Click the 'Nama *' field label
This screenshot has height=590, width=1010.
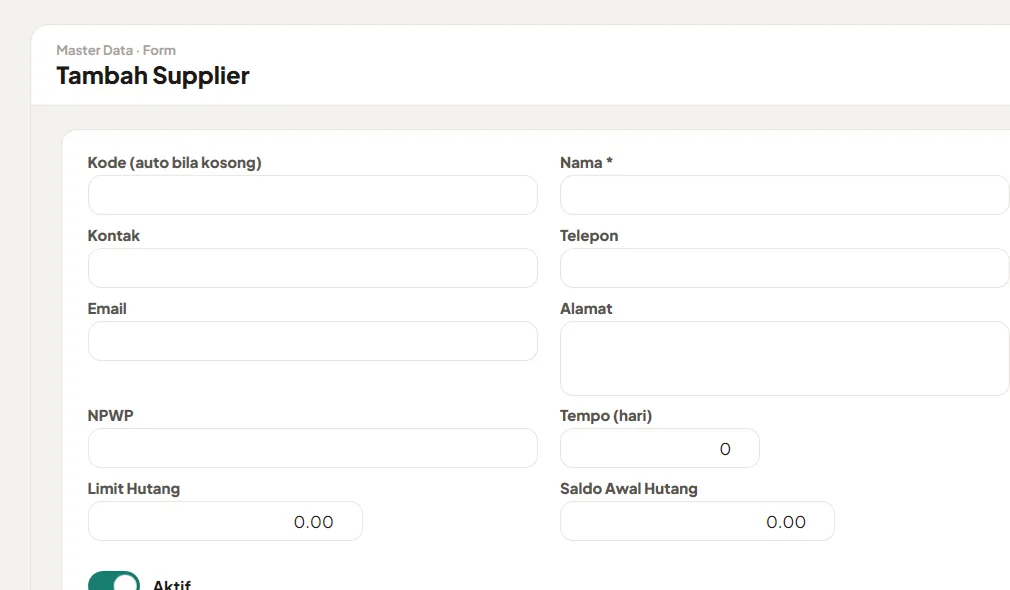click(x=586, y=162)
